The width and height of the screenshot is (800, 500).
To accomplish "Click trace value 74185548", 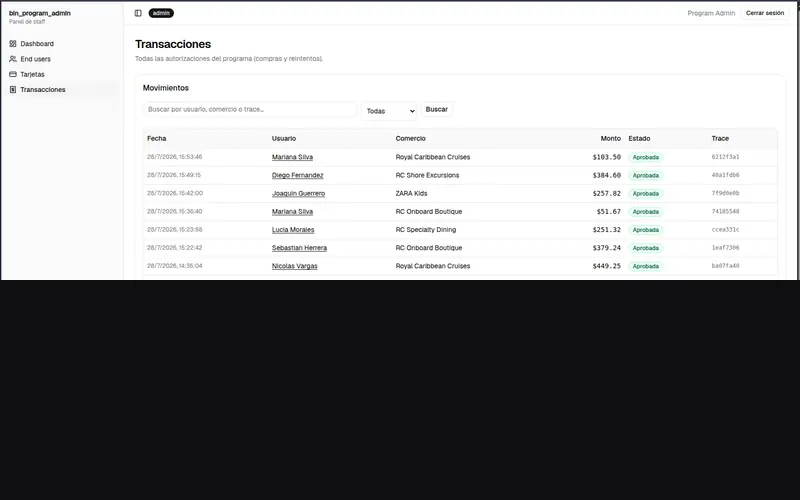I will tap(726, 212).
